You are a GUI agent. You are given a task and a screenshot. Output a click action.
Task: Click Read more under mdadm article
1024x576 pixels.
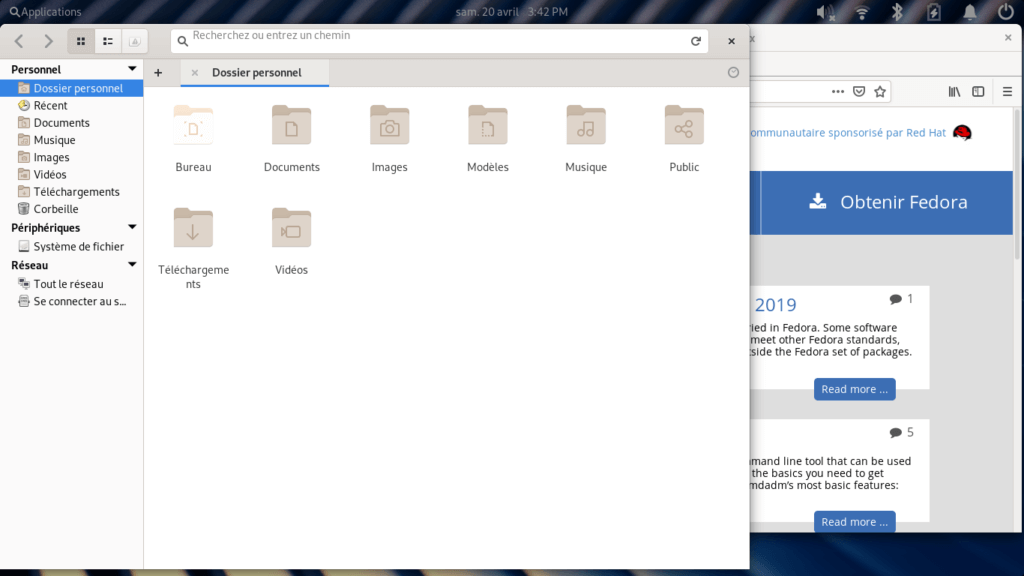click(854, 522)
